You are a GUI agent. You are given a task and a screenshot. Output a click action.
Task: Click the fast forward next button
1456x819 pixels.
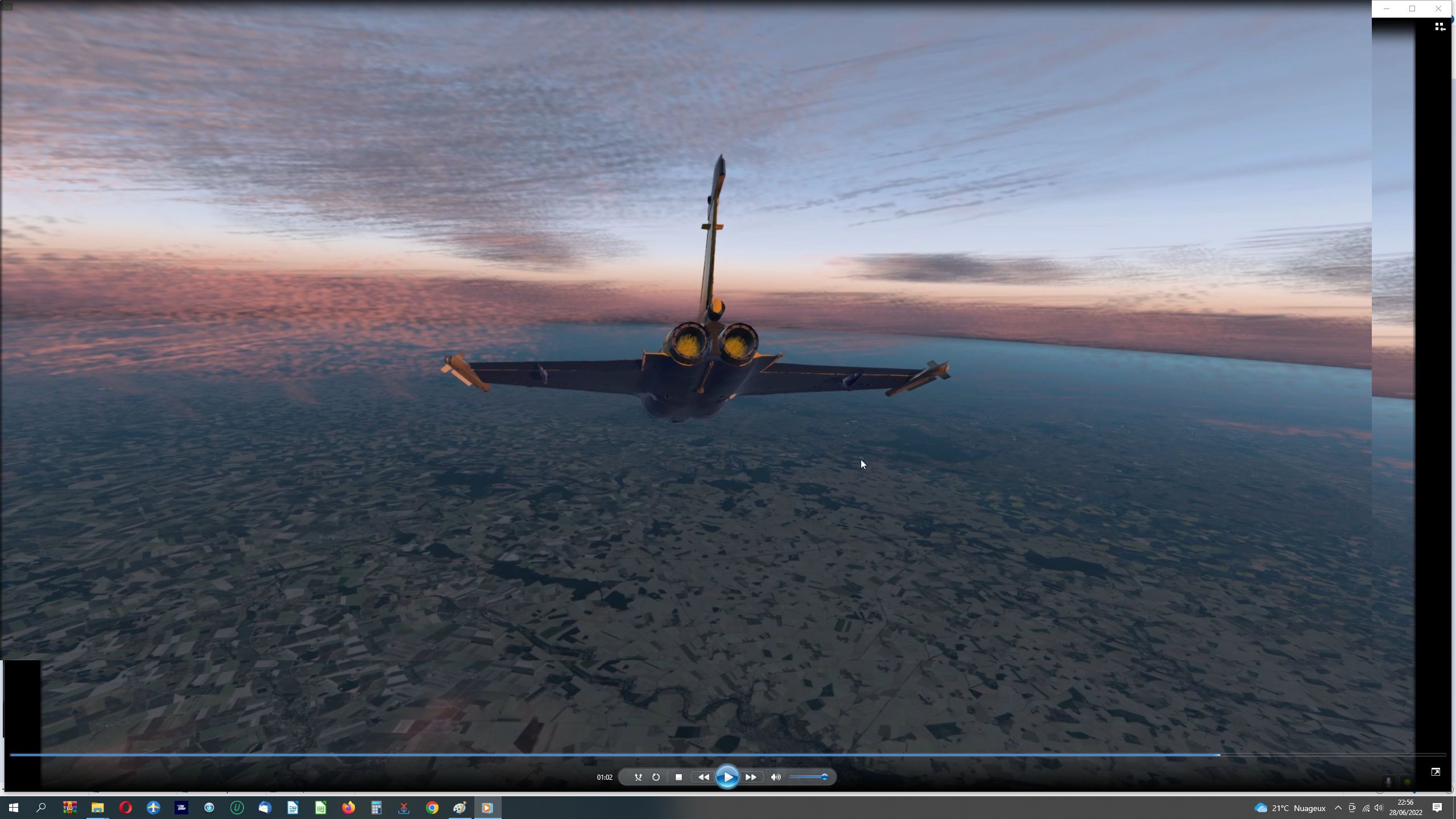(x=751, y=777)
